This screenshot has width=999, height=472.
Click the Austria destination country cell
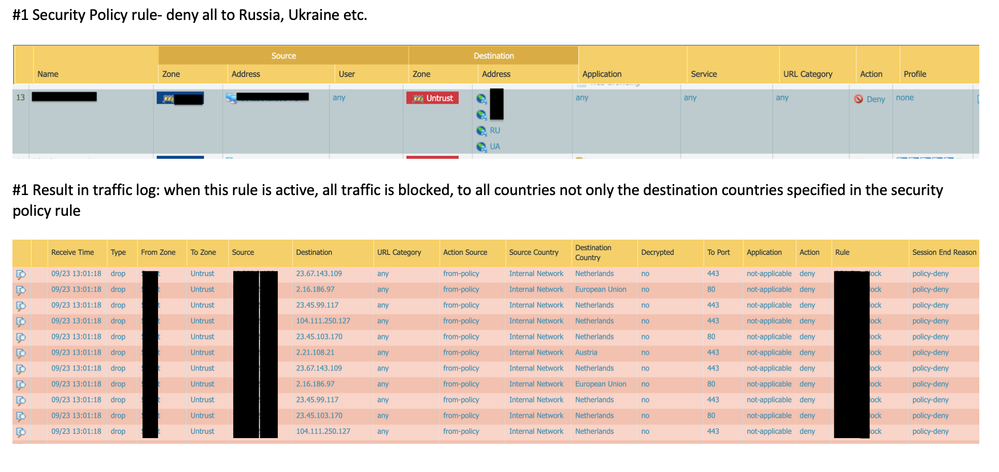(586, 353)
